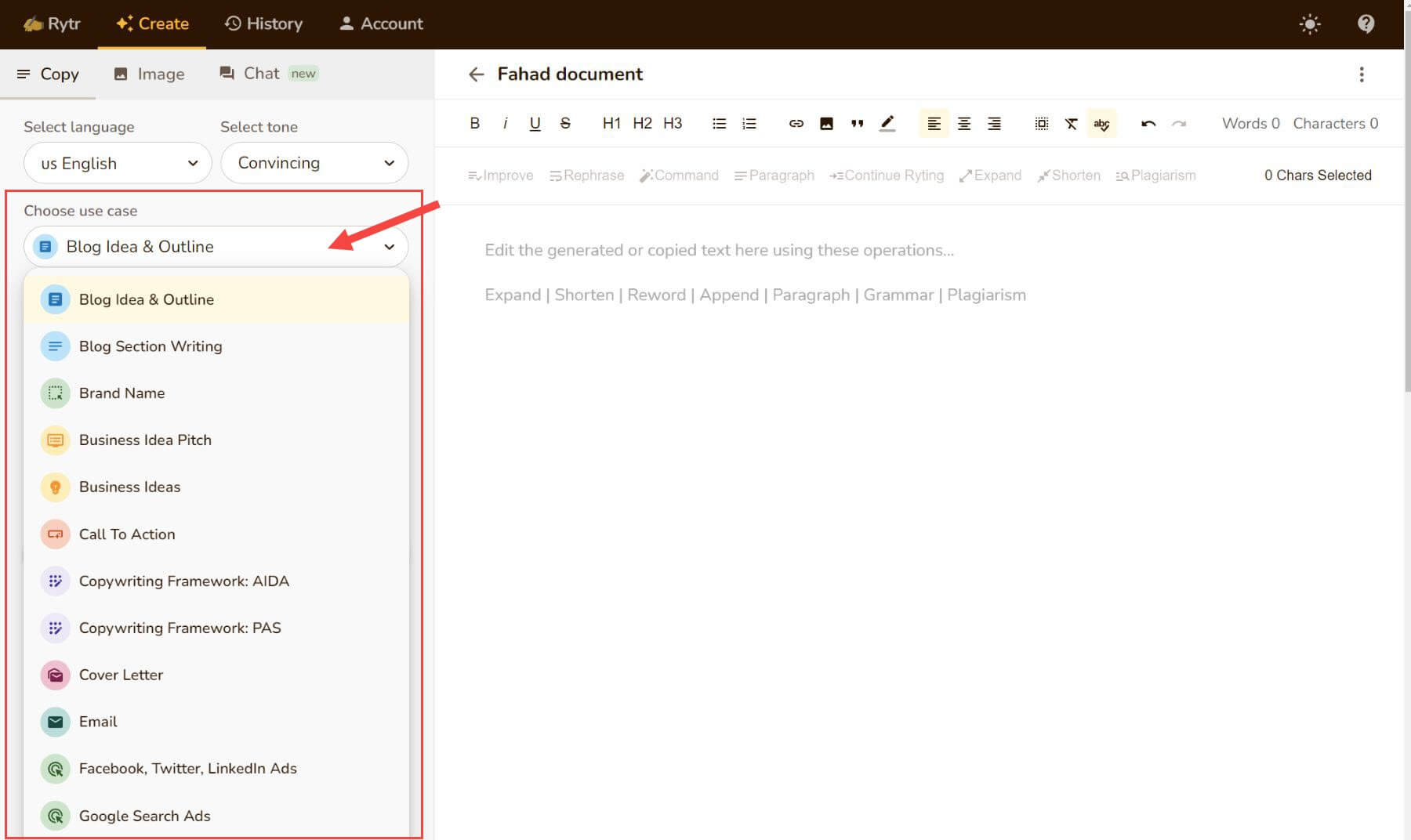Insert a link using the link icon
The width and height of the screenshot is (1411, 840).
(796, 123)
